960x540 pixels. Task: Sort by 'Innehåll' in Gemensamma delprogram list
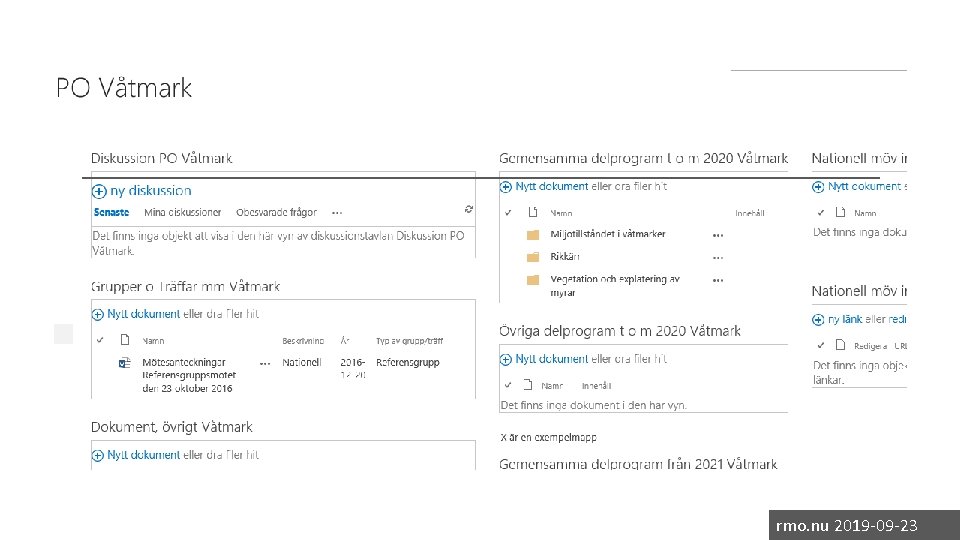point(750,213)
